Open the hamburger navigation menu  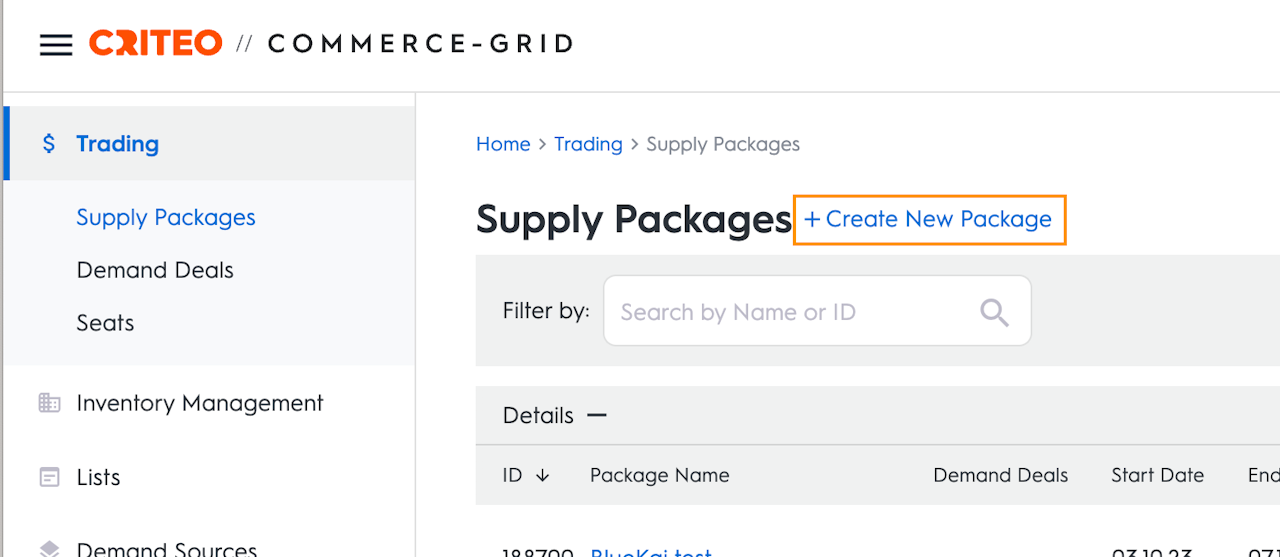coord(56,45)
